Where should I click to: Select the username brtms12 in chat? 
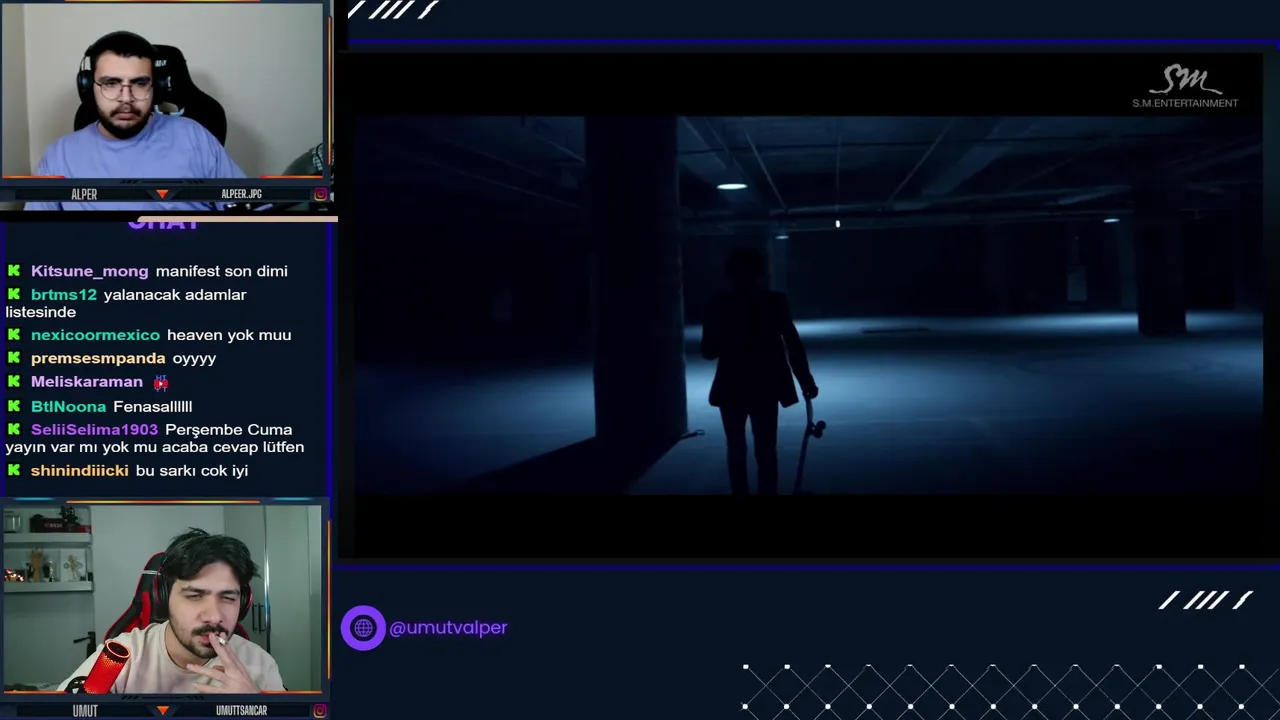pos(64,294)
